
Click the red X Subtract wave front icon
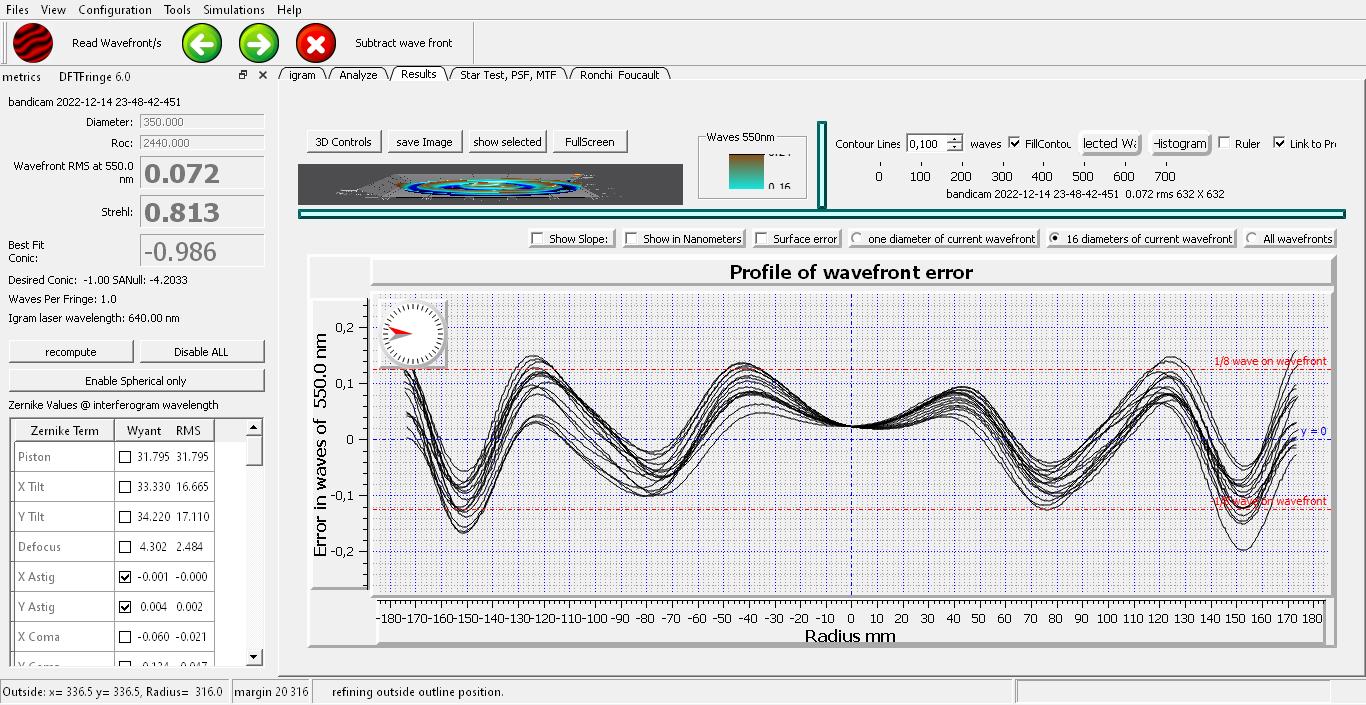[316, 43]
